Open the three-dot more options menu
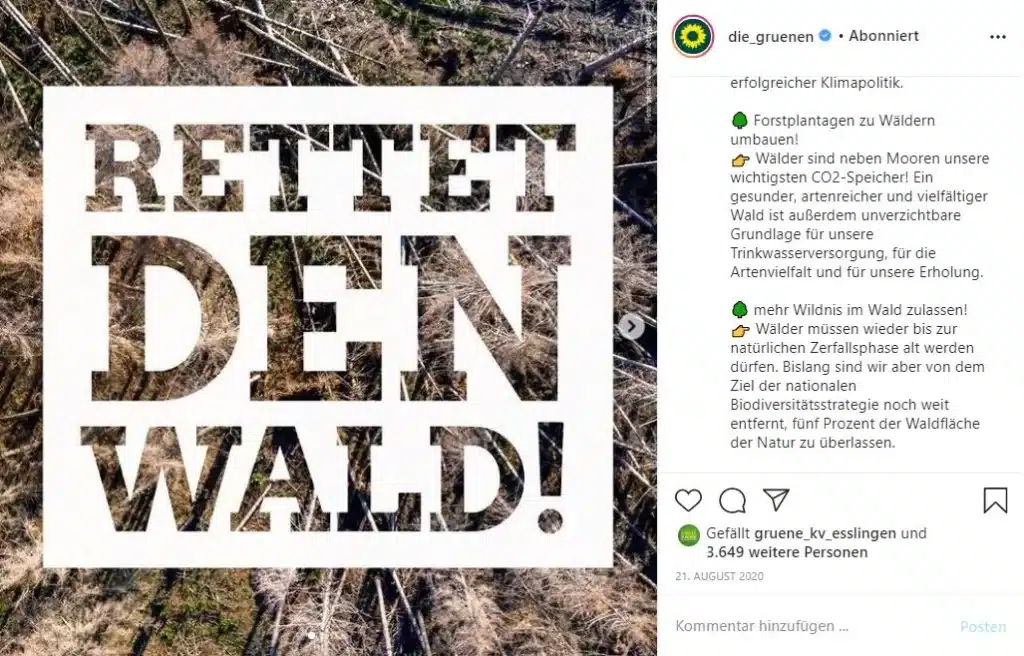 tap(997, 37)
